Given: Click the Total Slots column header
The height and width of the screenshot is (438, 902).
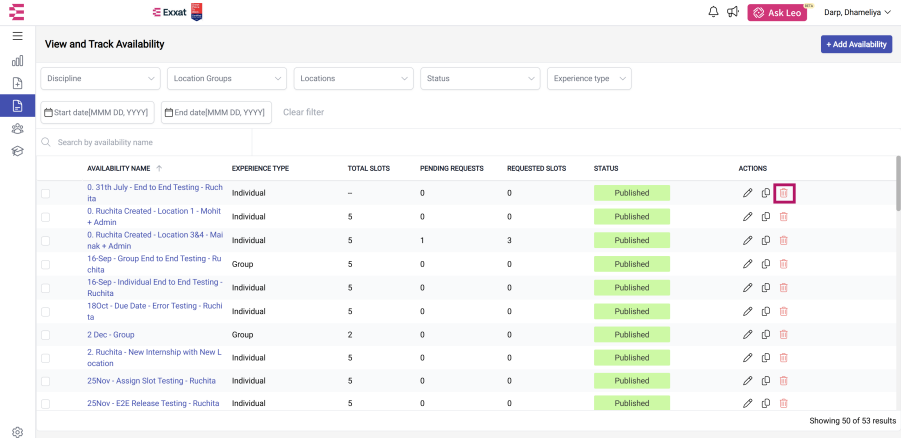Looking at the screenshot, I should (369, 169).
